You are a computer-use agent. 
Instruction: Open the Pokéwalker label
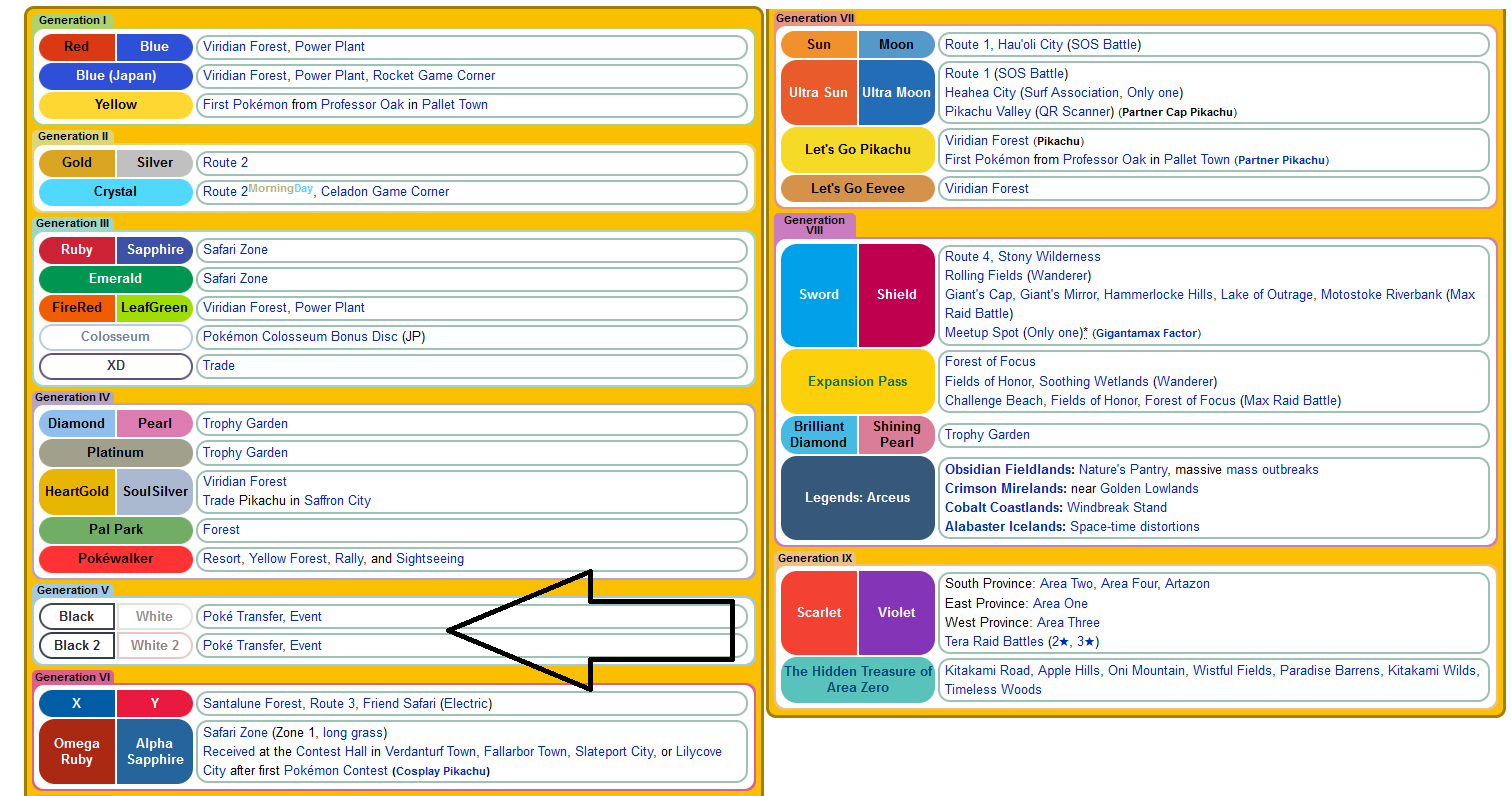pyautogui.click(x=116, y=559)
